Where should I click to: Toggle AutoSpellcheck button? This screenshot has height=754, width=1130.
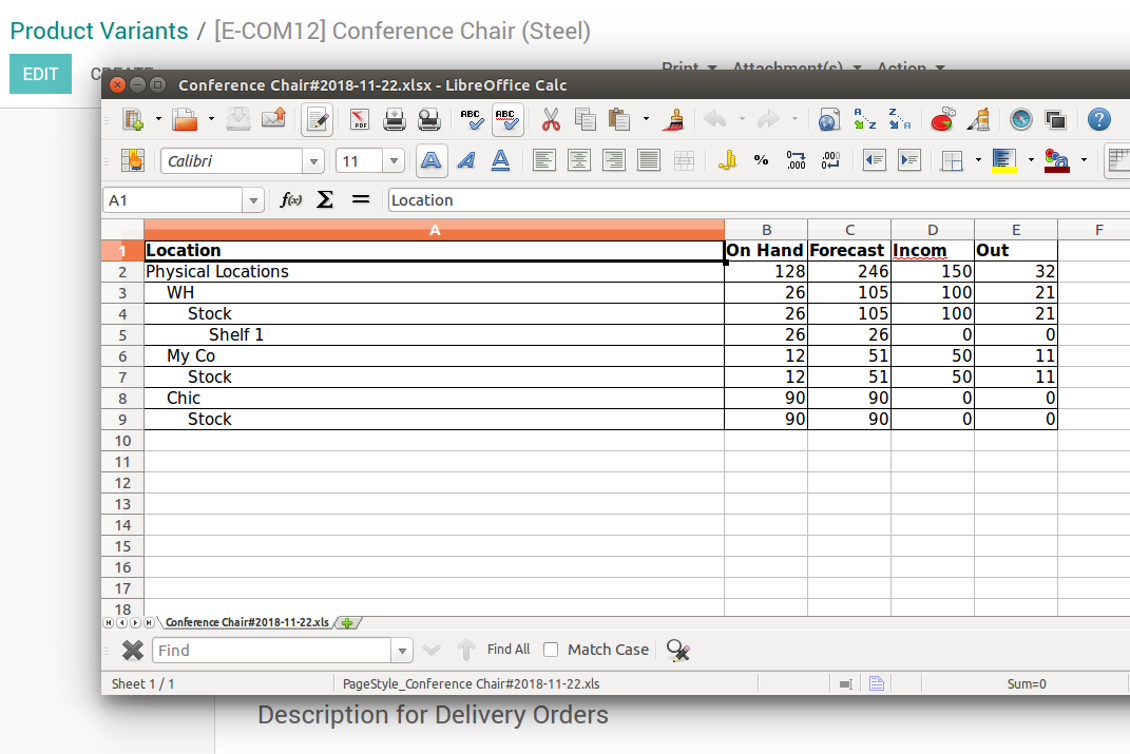tap(507, 120)
